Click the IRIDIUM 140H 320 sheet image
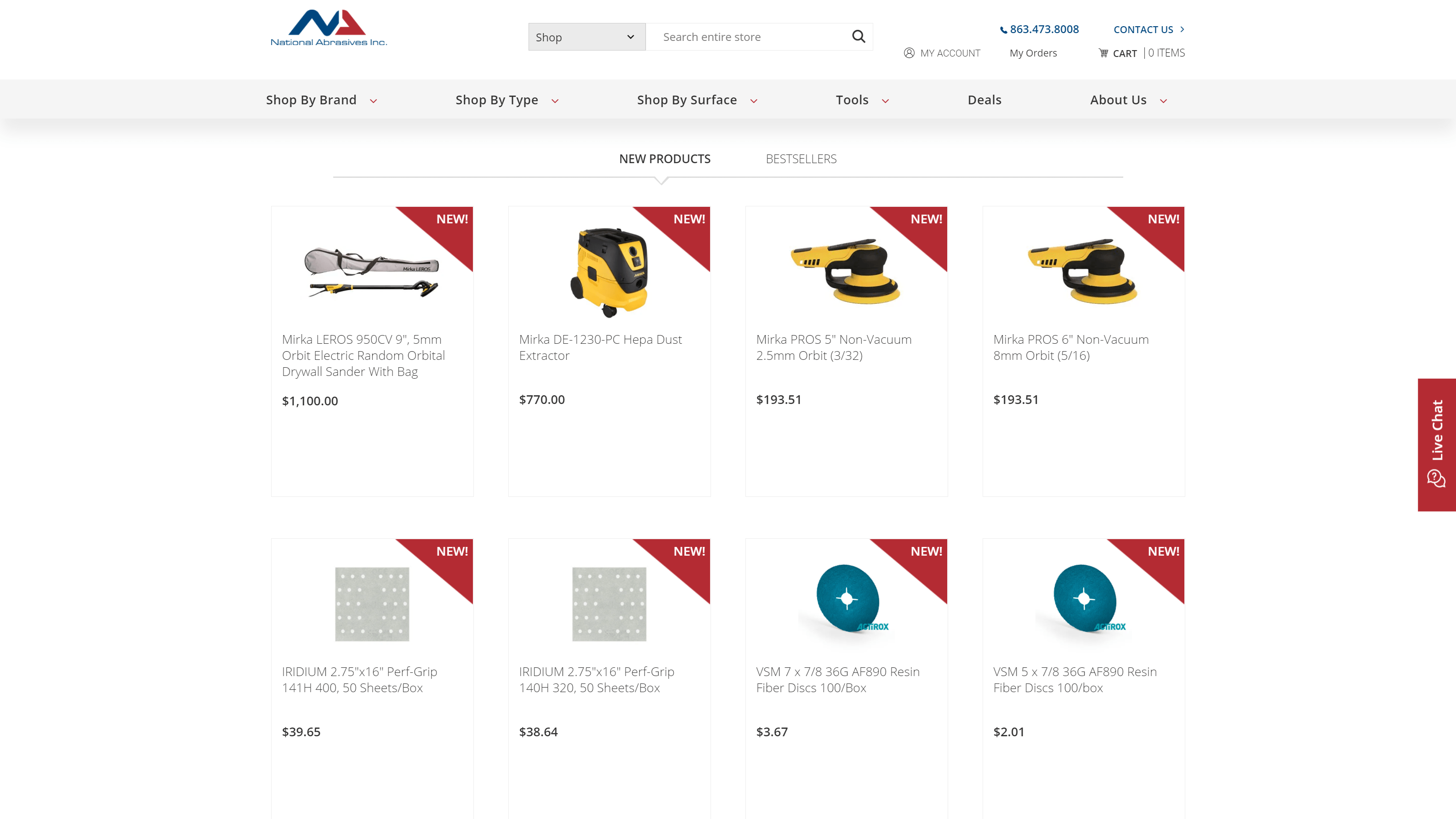 (609, 604)
